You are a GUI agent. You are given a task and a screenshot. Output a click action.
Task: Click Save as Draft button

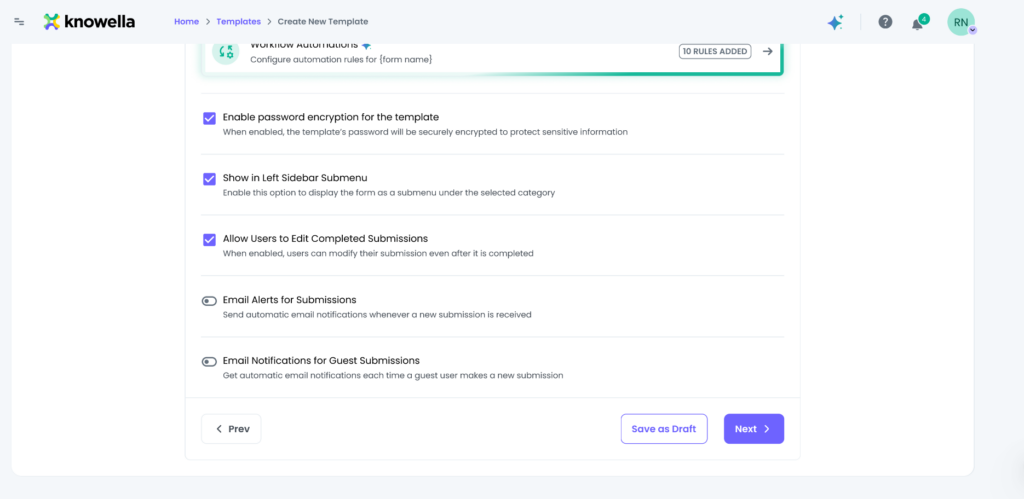[663, 429]
